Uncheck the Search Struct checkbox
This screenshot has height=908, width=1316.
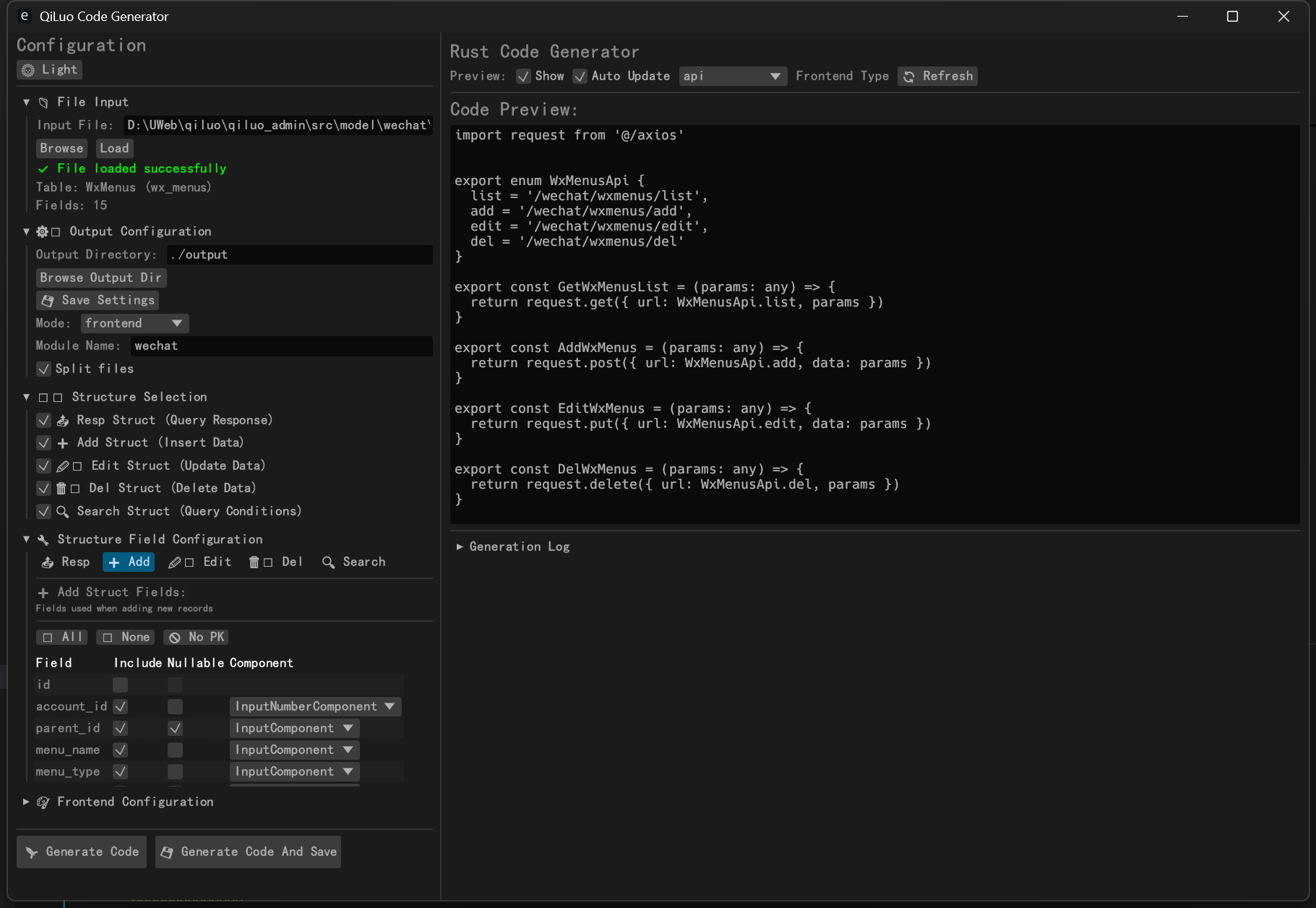click(x=44, y=512)
